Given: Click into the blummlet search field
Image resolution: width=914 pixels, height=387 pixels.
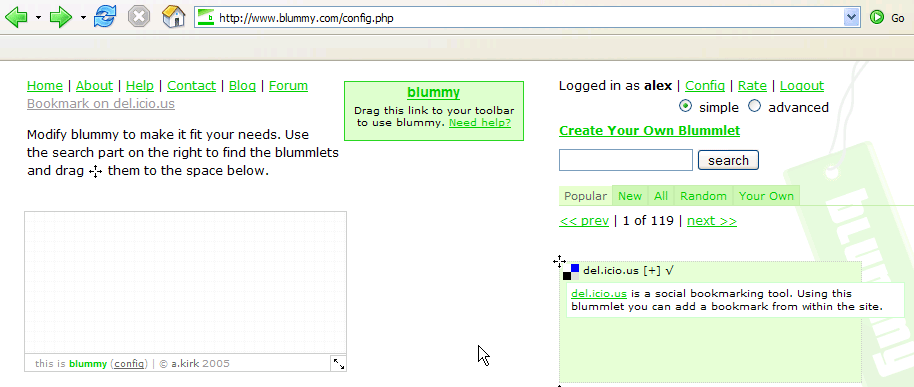Looking at the screenshot, I should click(625, 160).
